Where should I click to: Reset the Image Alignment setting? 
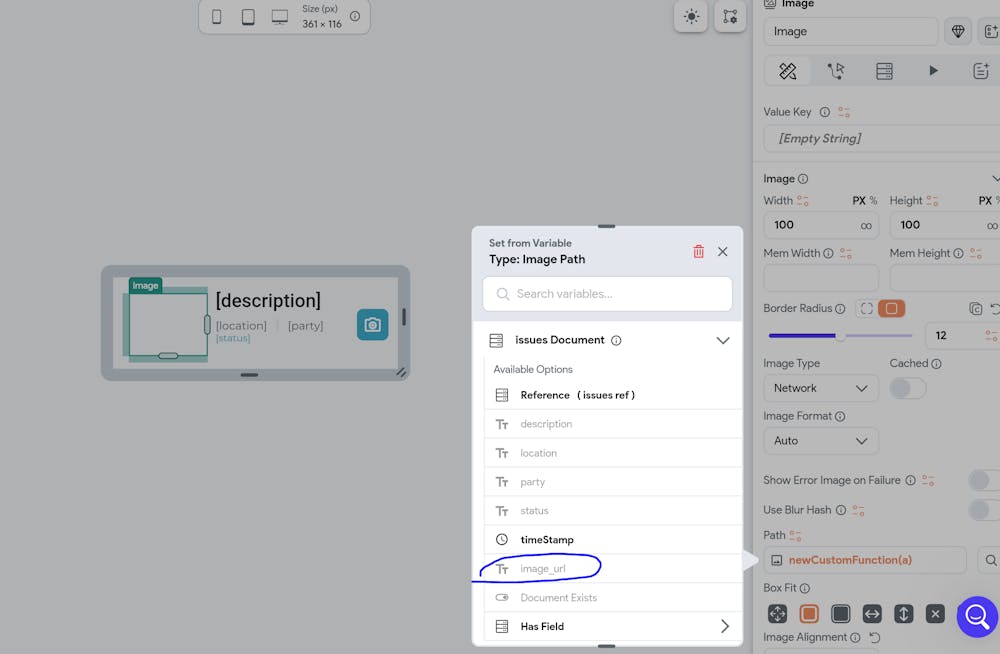pyautogui.click(x=875, y=637)
